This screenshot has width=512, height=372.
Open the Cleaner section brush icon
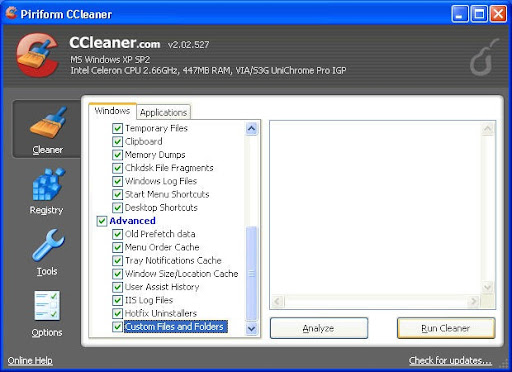(48, 122)
